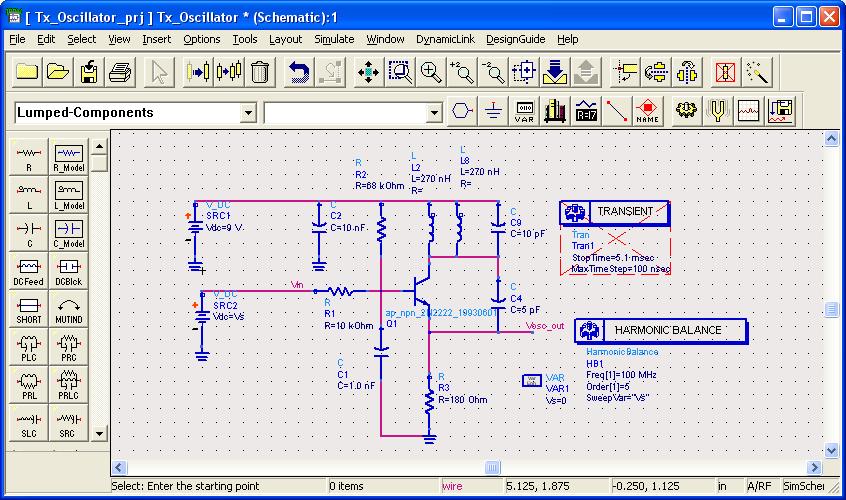
Task: Add a wire label with NAME icon
Action: (x=647, y=111)
